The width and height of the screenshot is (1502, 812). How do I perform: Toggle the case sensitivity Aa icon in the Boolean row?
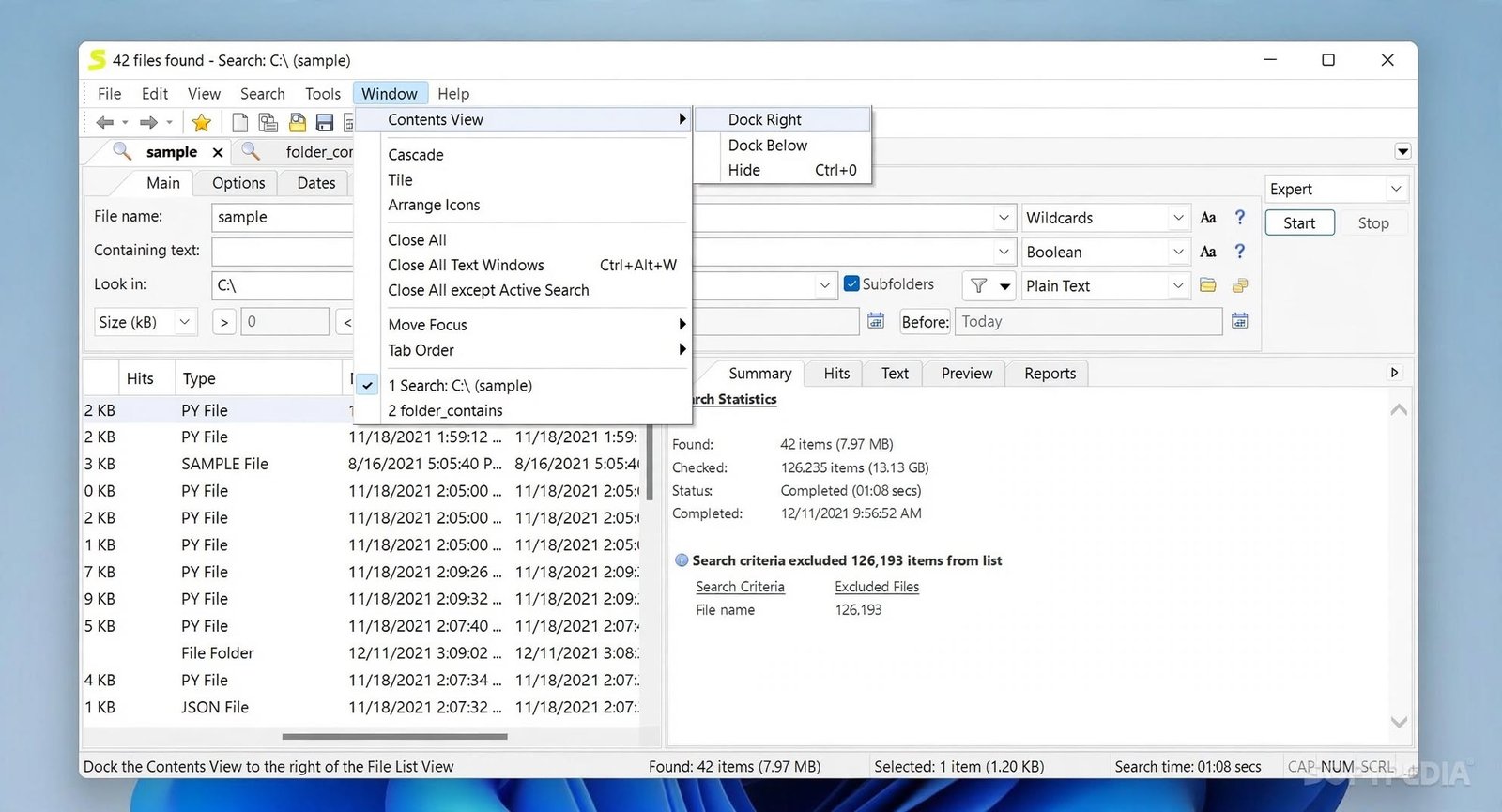[1208, 252]
